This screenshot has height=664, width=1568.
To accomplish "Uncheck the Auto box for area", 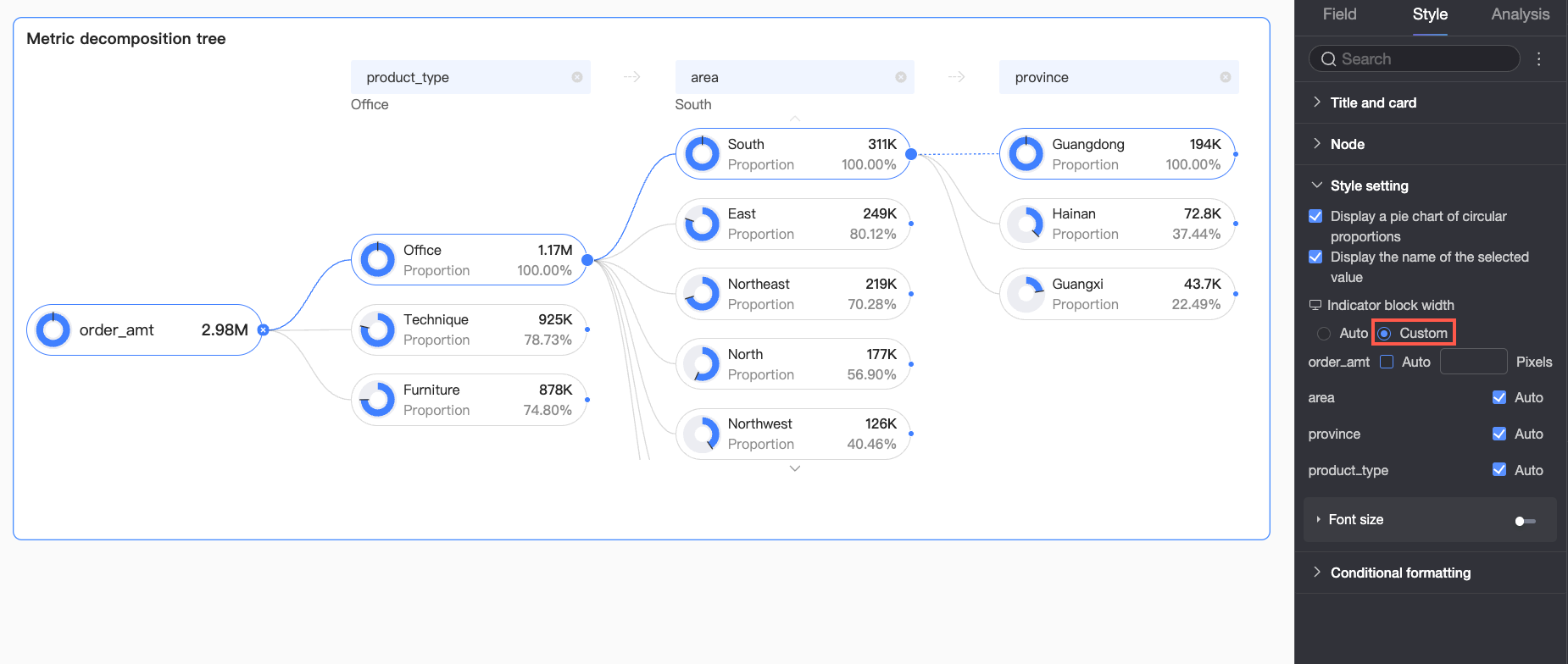I will [x=1499, y=397].
